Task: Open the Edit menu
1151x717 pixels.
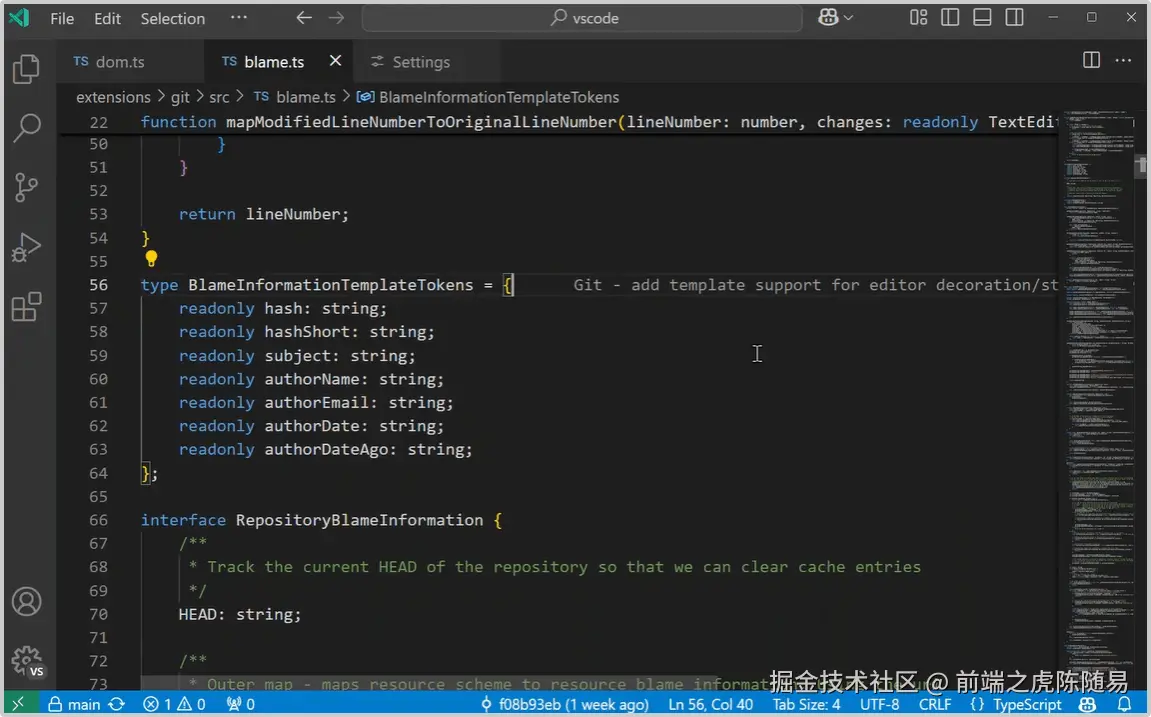Action: (x=107, y=18)
